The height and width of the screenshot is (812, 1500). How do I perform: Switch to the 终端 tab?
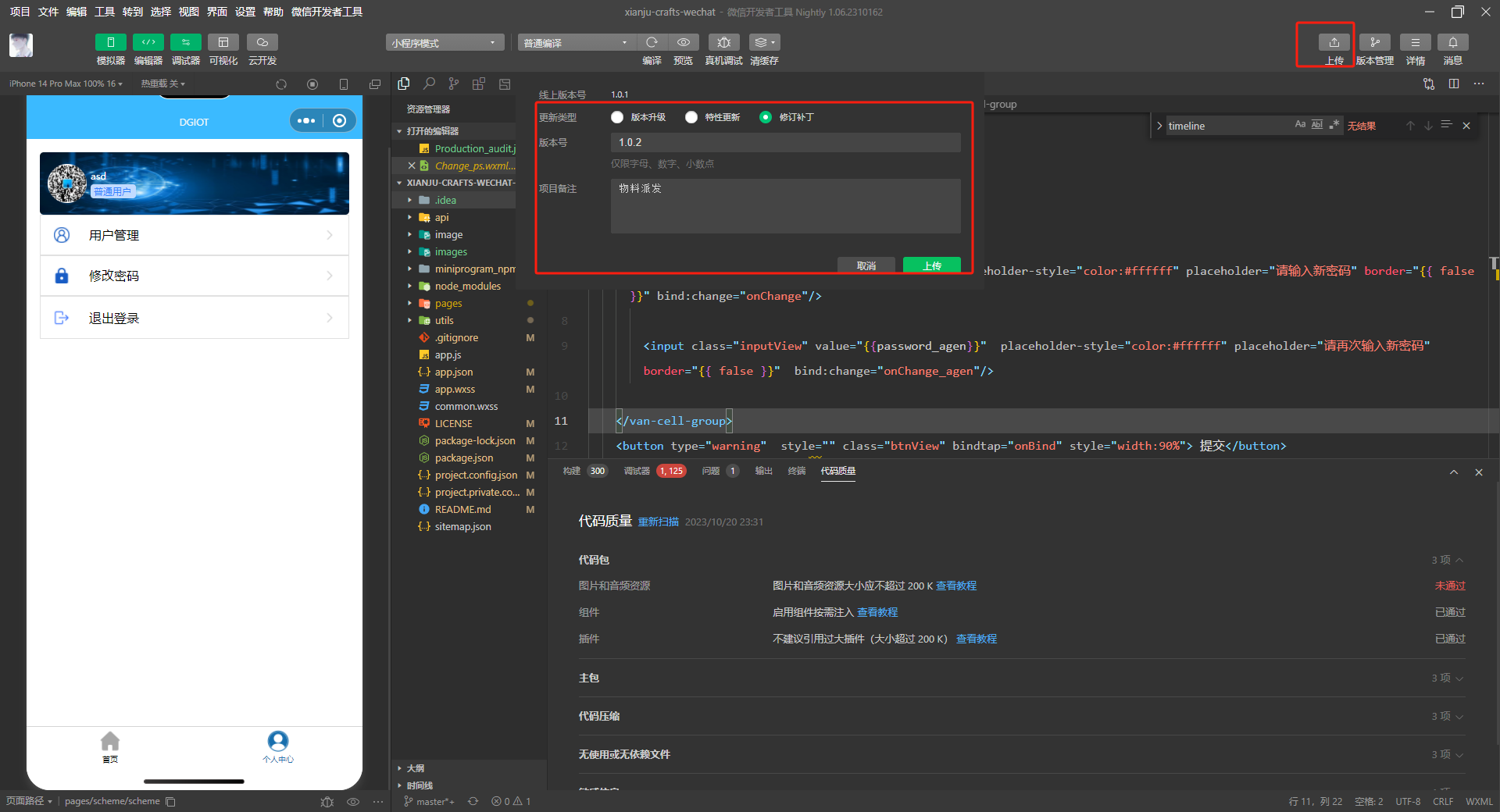[796, 471]
